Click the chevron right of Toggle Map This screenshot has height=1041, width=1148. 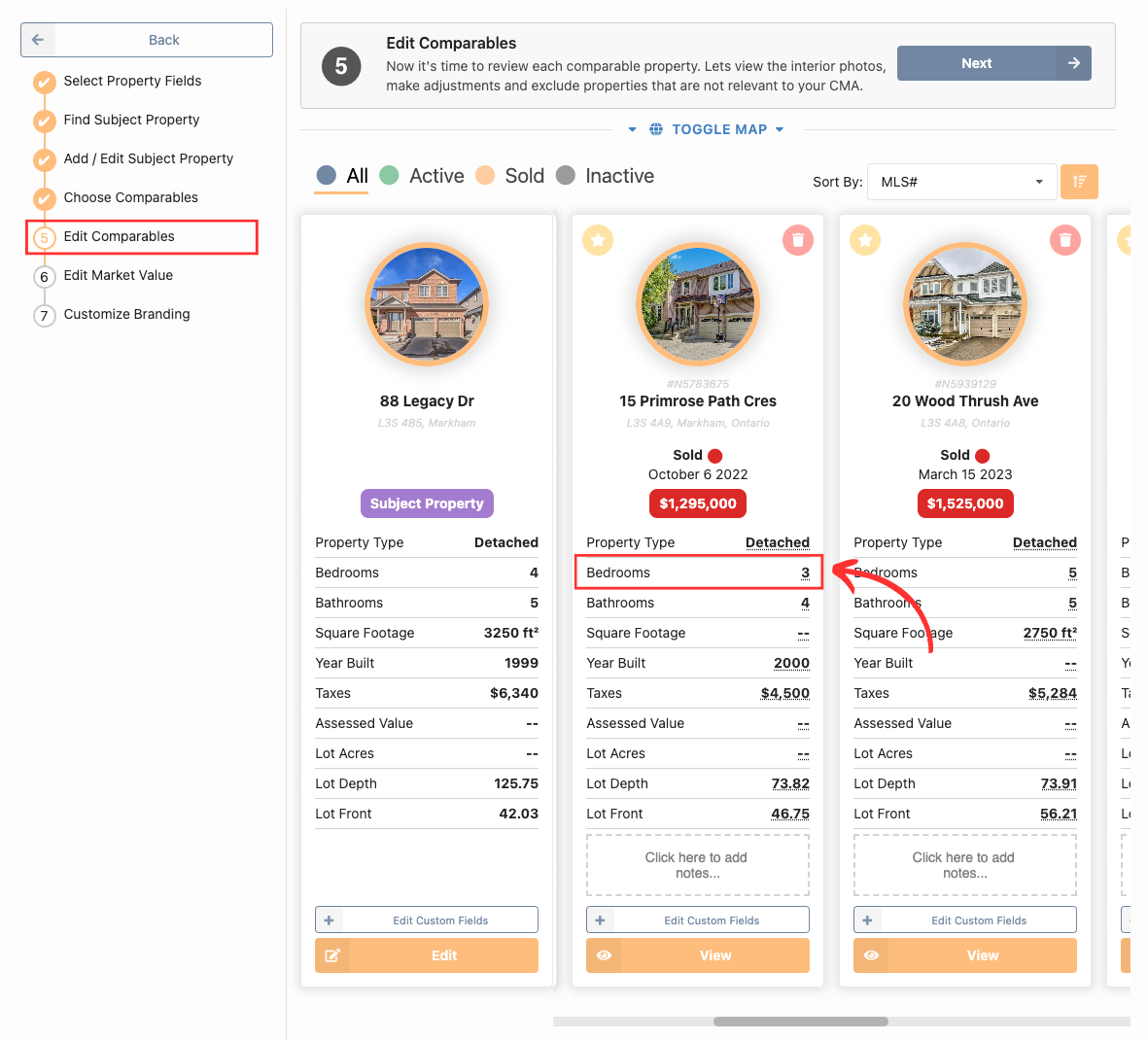tap(779, 129)
